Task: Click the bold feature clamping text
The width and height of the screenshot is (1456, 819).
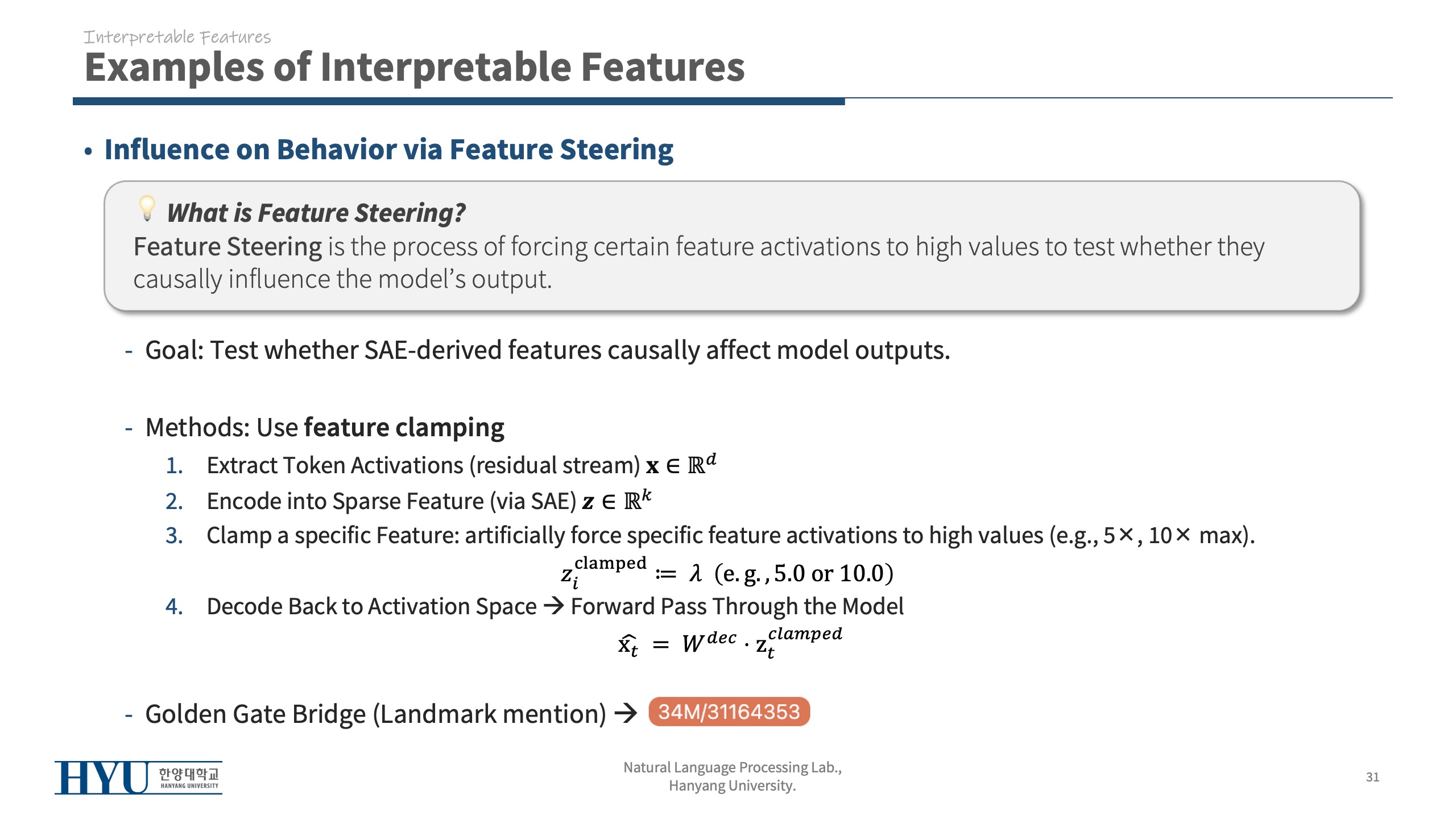Action: (x=404, y=427)
